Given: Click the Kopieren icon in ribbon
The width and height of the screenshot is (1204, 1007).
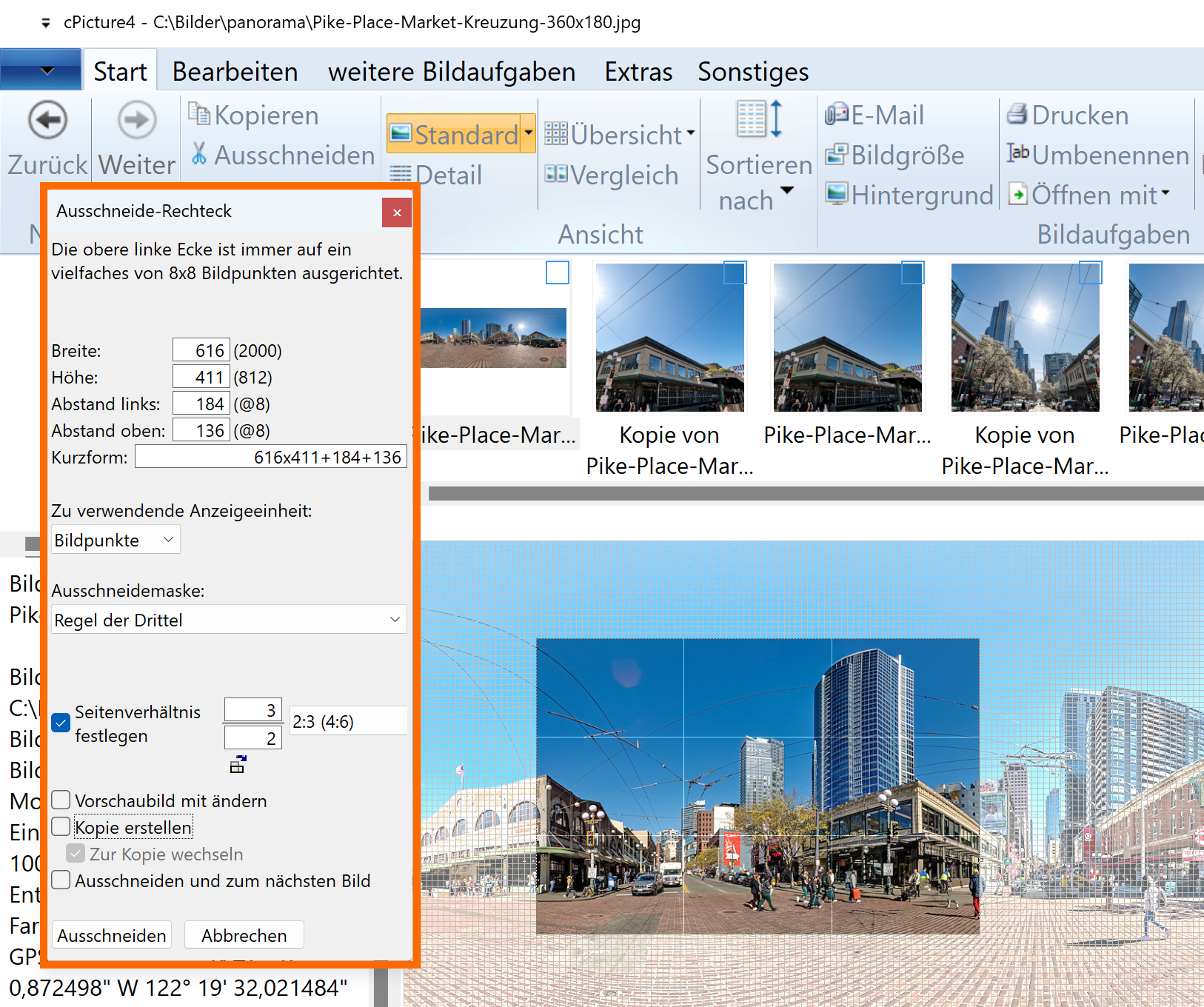Looking at the screenshot, I should pyautogui.click(x=199, y=113).
